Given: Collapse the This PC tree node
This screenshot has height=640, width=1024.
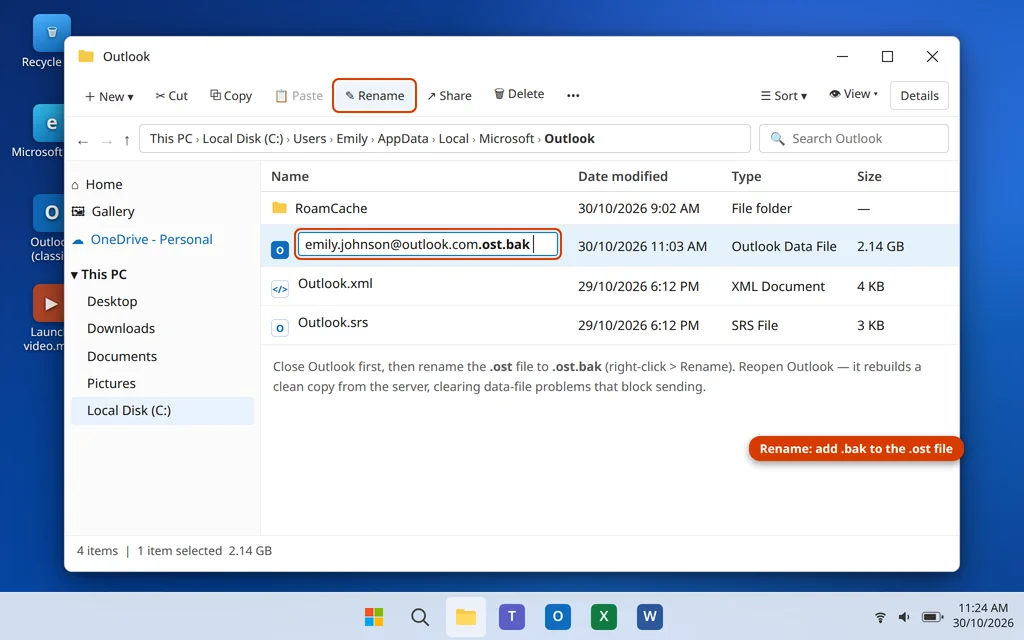Looking at the screenshot, I should coord(74,275).
